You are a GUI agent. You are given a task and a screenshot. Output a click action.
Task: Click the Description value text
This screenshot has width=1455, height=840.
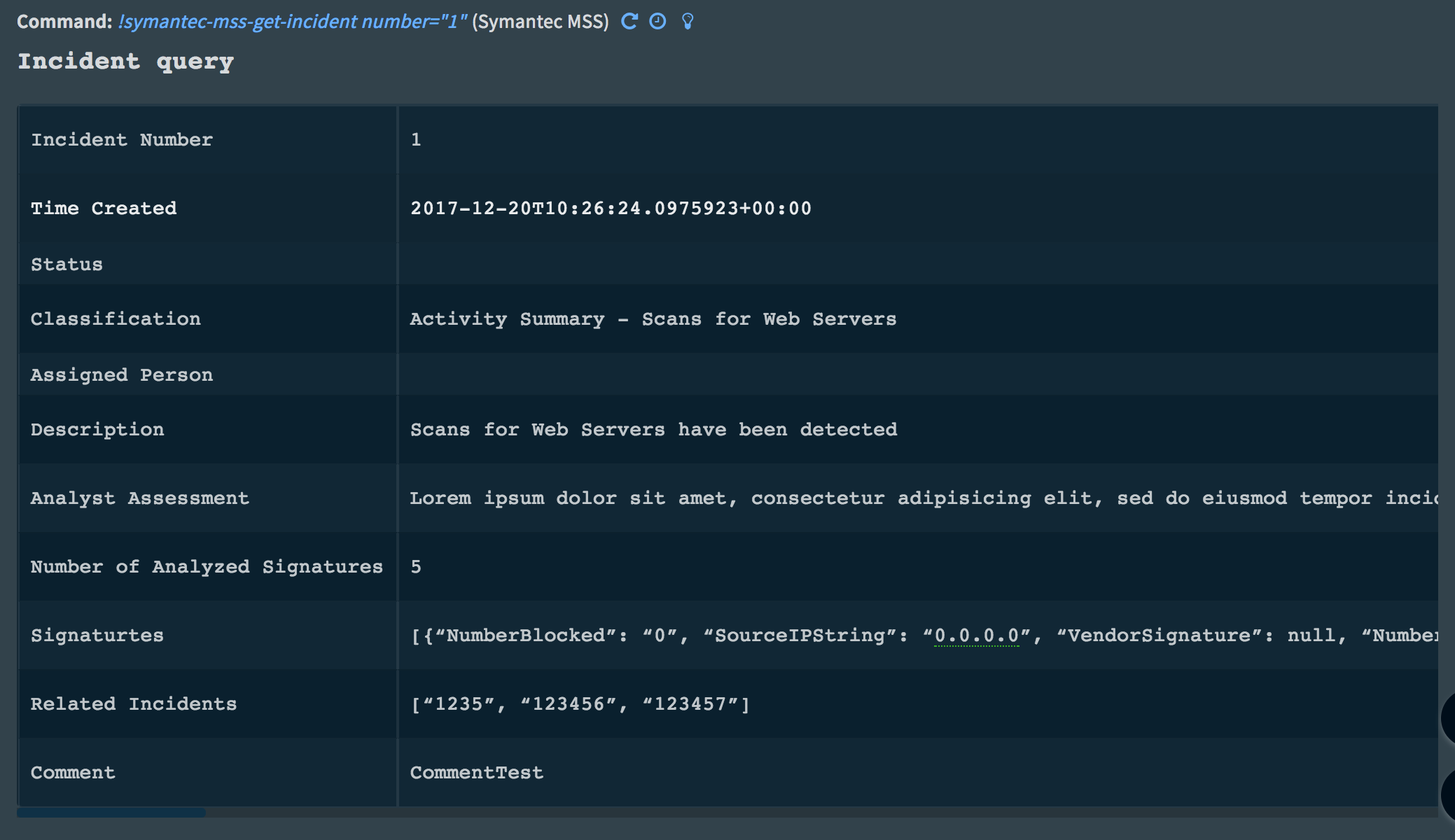pos(653,430)
